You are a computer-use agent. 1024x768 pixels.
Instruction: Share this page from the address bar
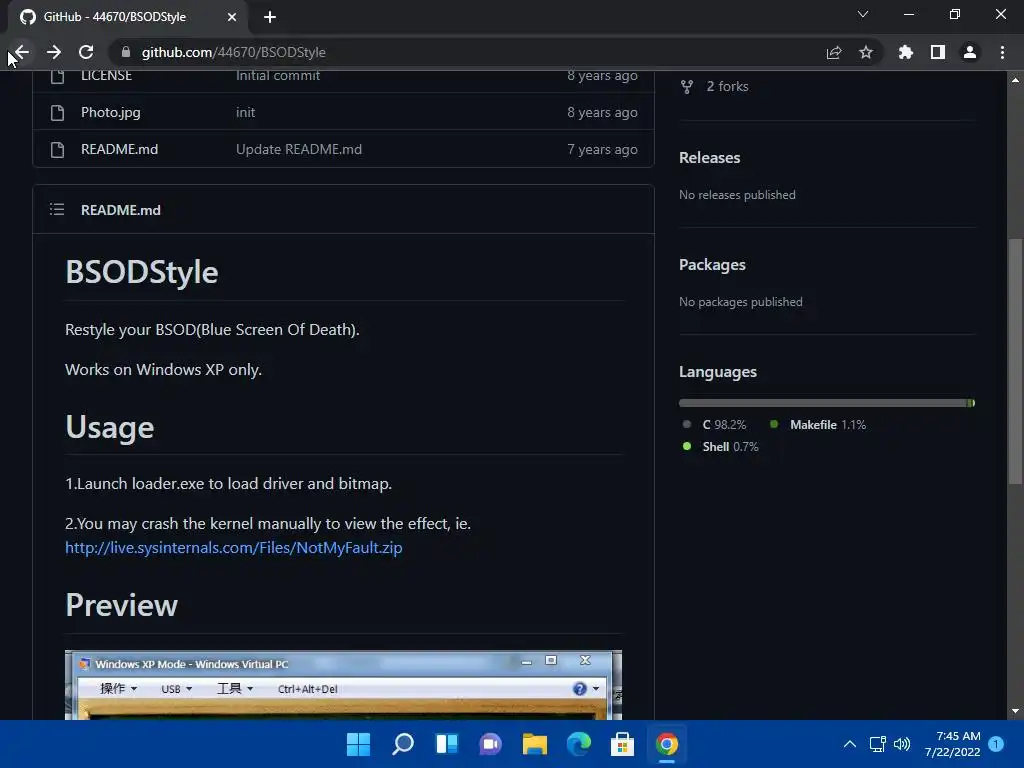coord(834,52)
